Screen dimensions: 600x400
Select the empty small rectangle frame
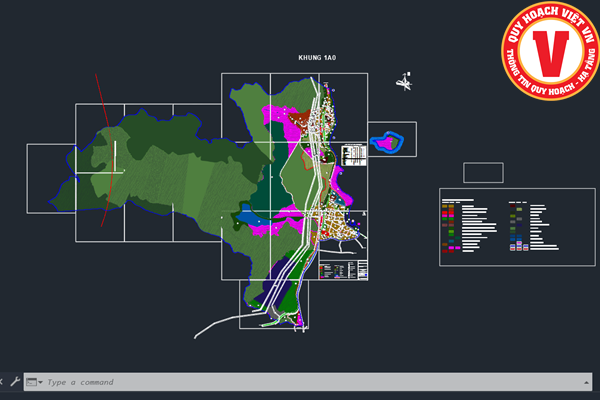click(483, 172)
